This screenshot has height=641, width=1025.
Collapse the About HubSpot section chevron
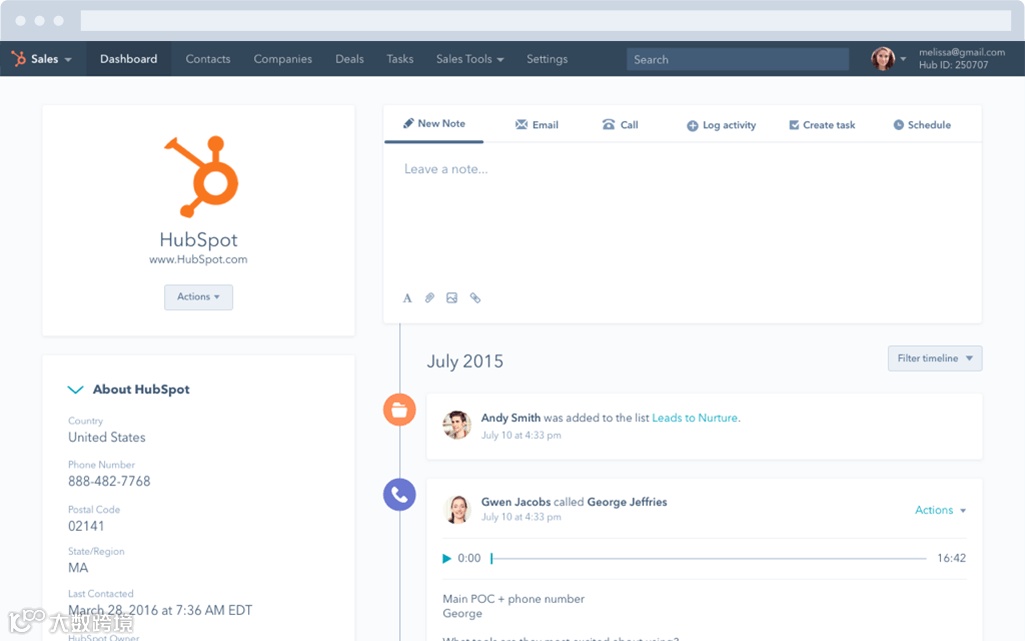tap(75, 389)
